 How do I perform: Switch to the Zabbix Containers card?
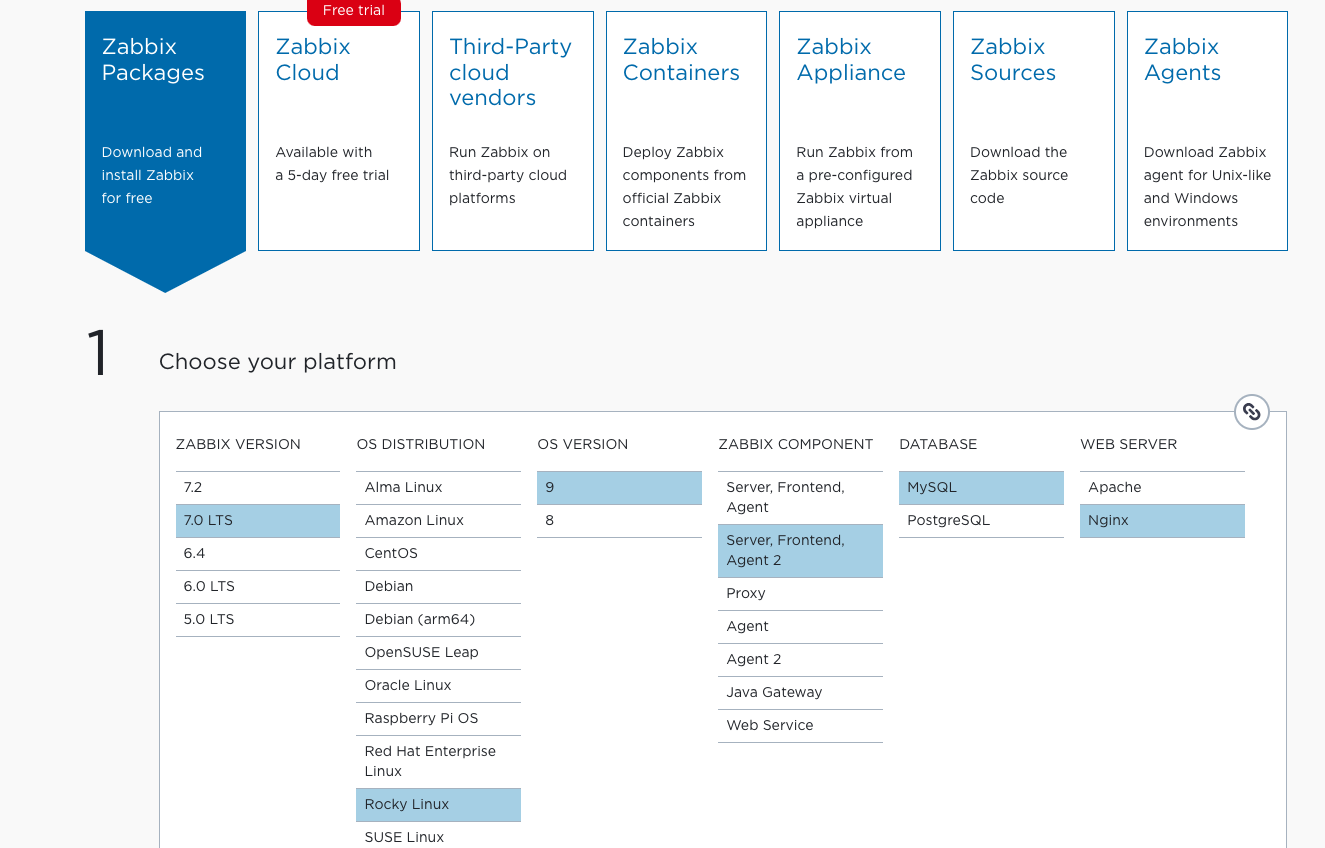click(686, 131)
